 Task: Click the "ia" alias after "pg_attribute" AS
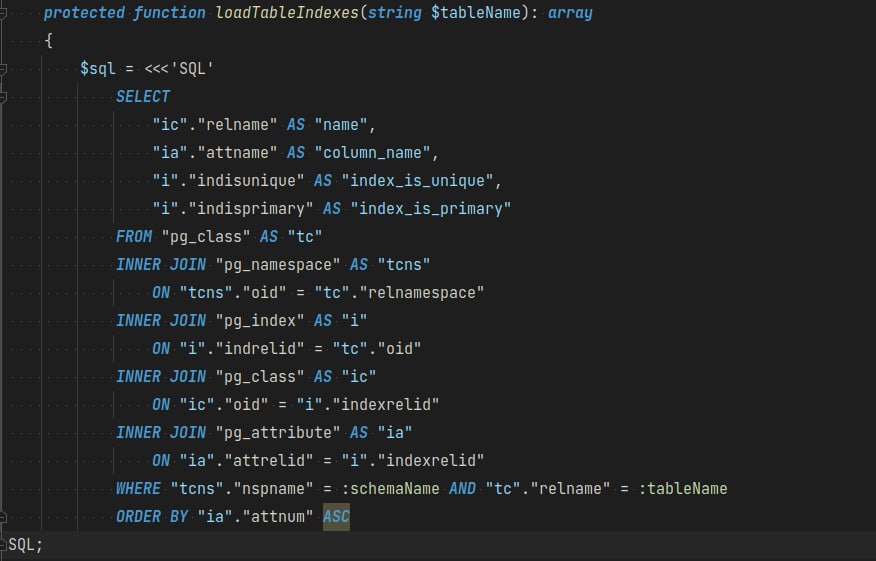pos(395,432)
